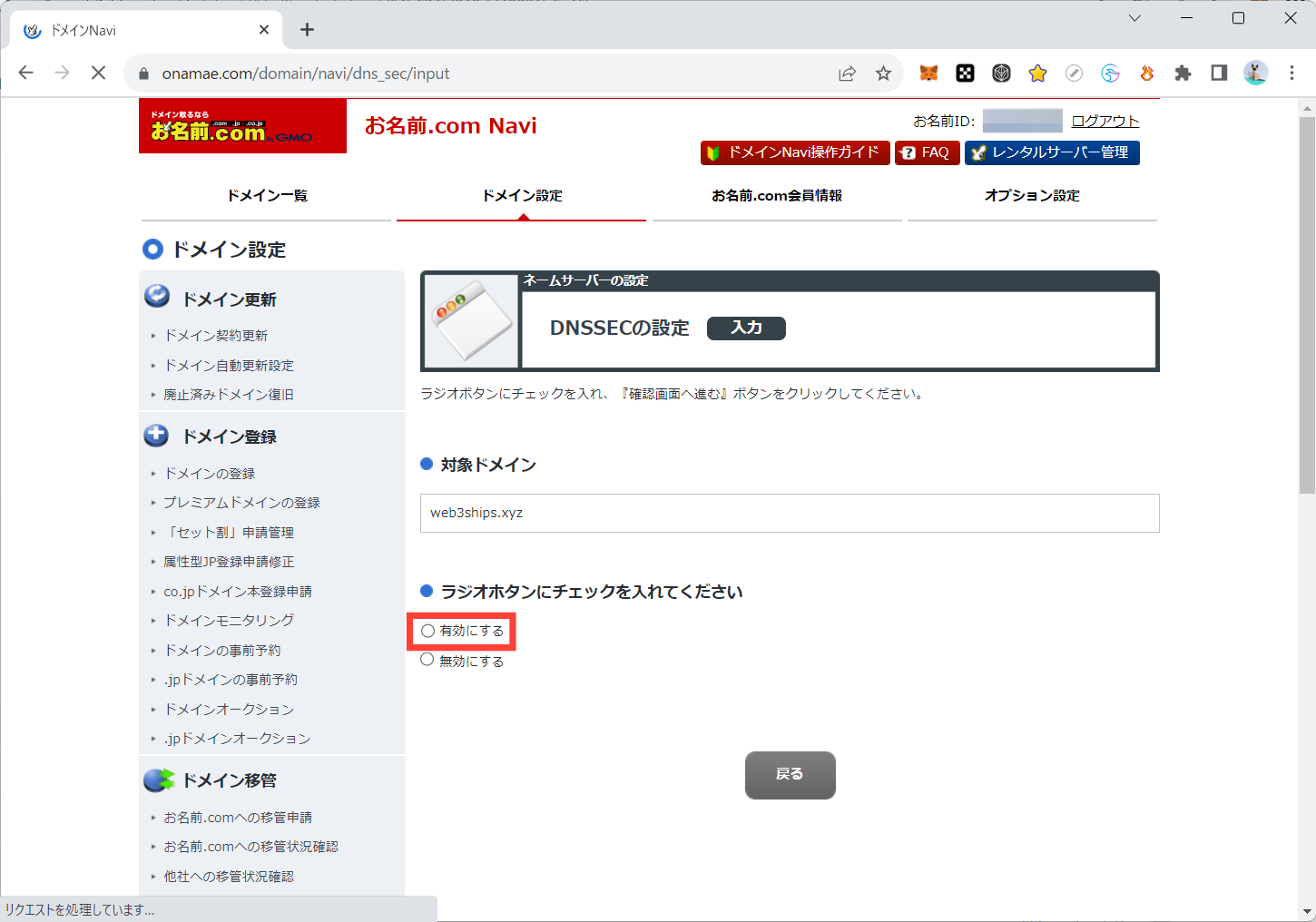The image size is (1316, 922).
Task: Click the お名前.com logo
Action: click(242, 126)
